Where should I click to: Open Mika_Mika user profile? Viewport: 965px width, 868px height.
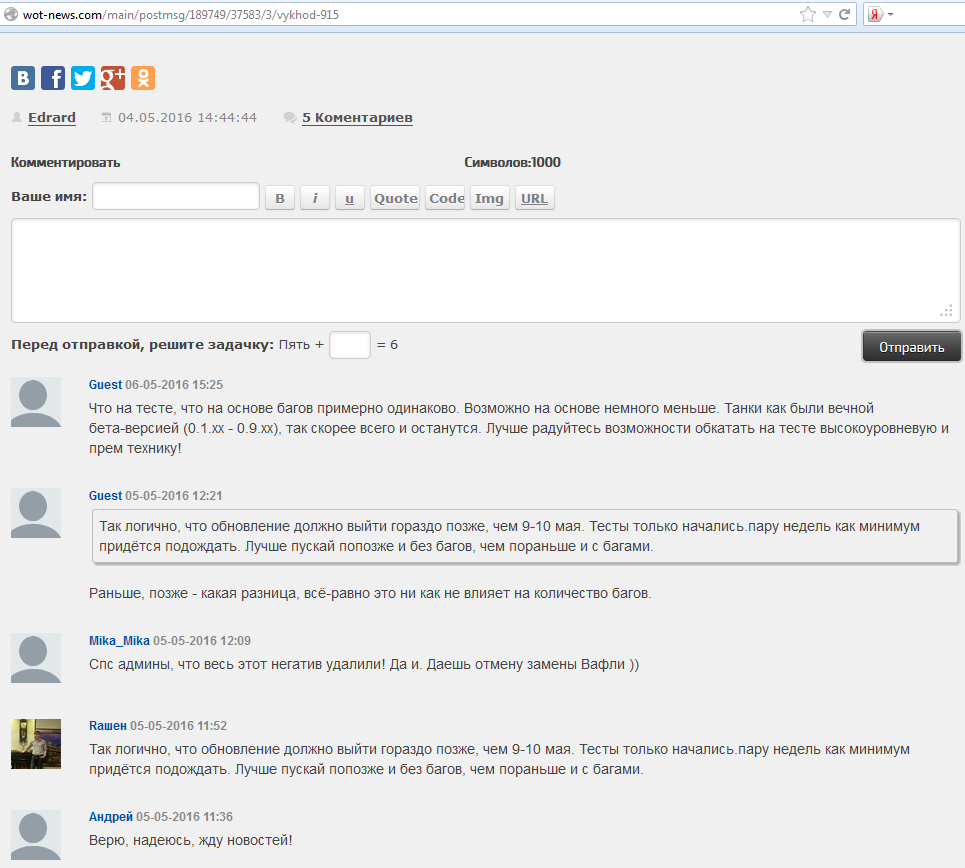coord(119,641)
